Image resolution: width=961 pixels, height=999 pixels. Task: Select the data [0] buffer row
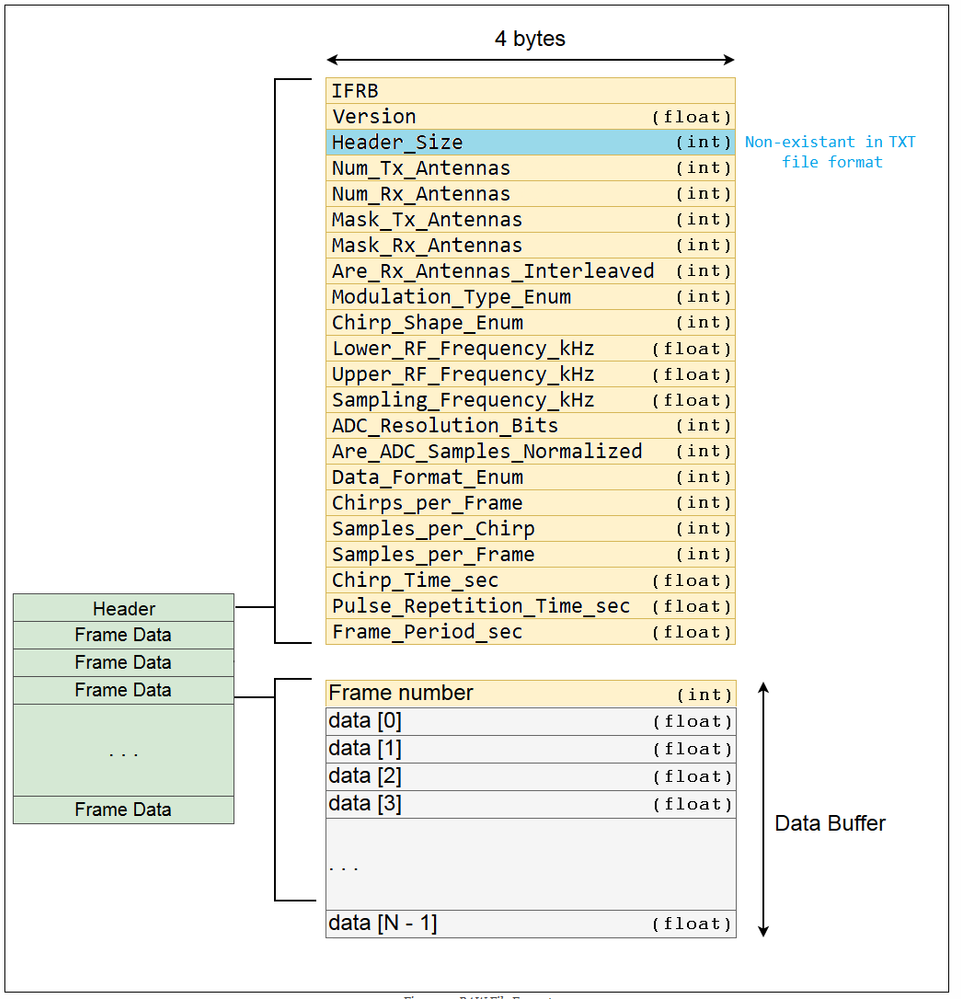(530, 720)
